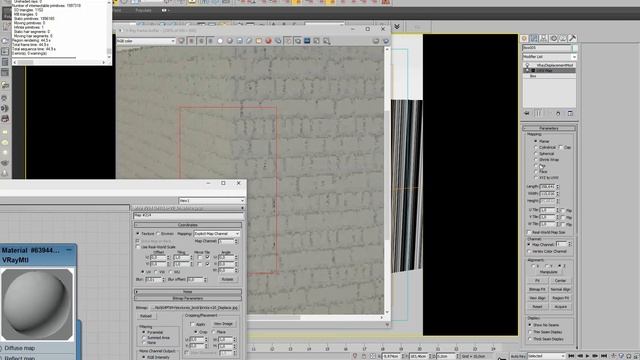
Task: Collapse the Bitmap Parameters rollout
Action: pos(188,298)
